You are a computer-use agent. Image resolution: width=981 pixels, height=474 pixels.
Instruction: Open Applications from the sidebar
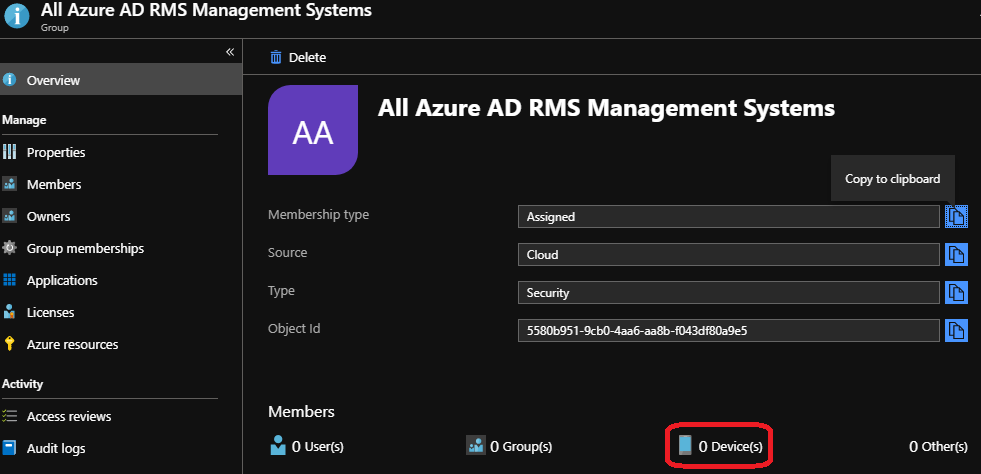62,280
